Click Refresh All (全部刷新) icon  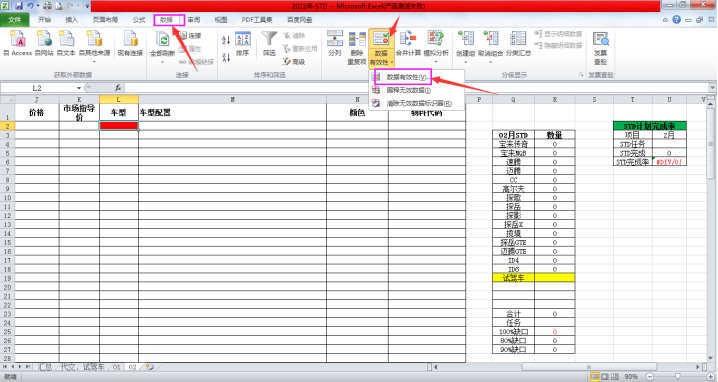pos(162,38)
